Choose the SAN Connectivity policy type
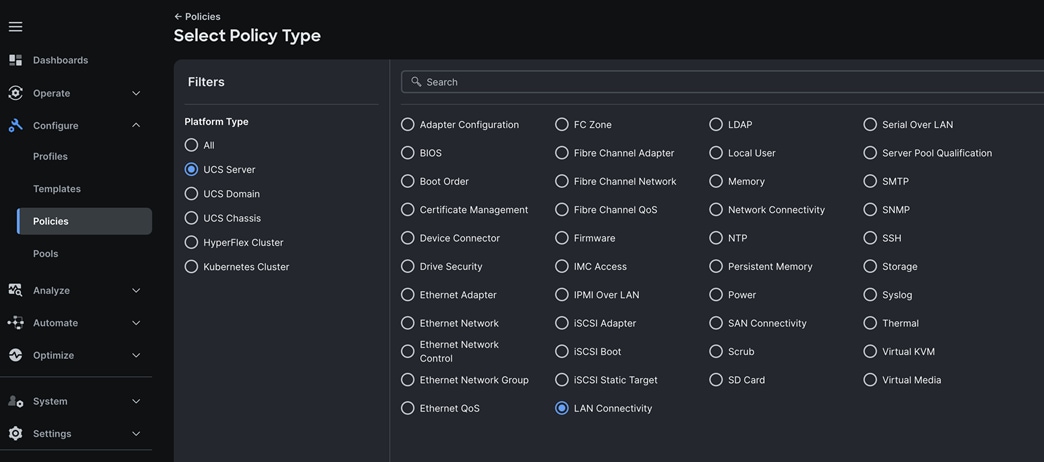1044x462 pixels. click(x=716, y=323)
